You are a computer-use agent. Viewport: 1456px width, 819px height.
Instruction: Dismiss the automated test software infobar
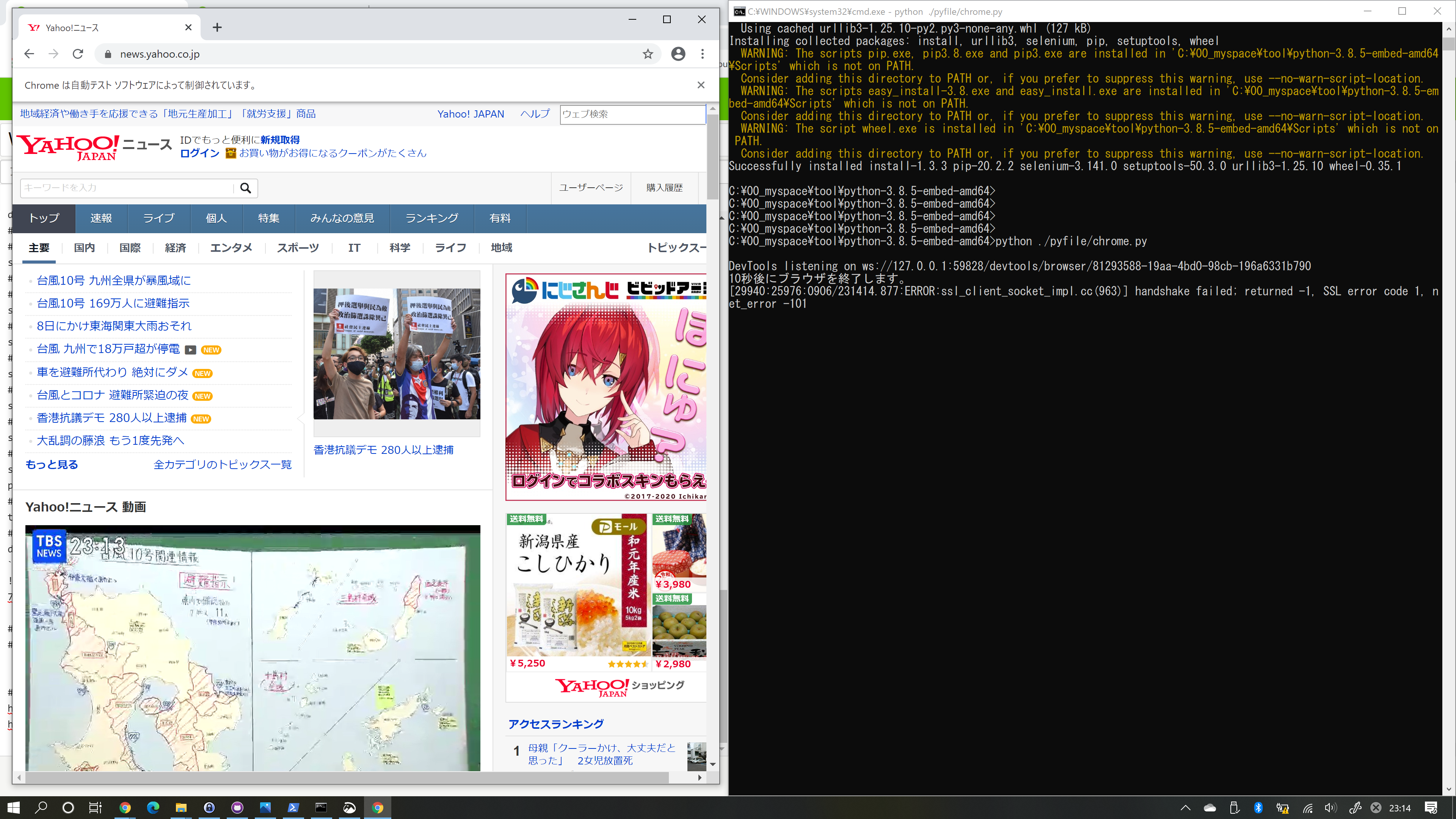[701, 85]
